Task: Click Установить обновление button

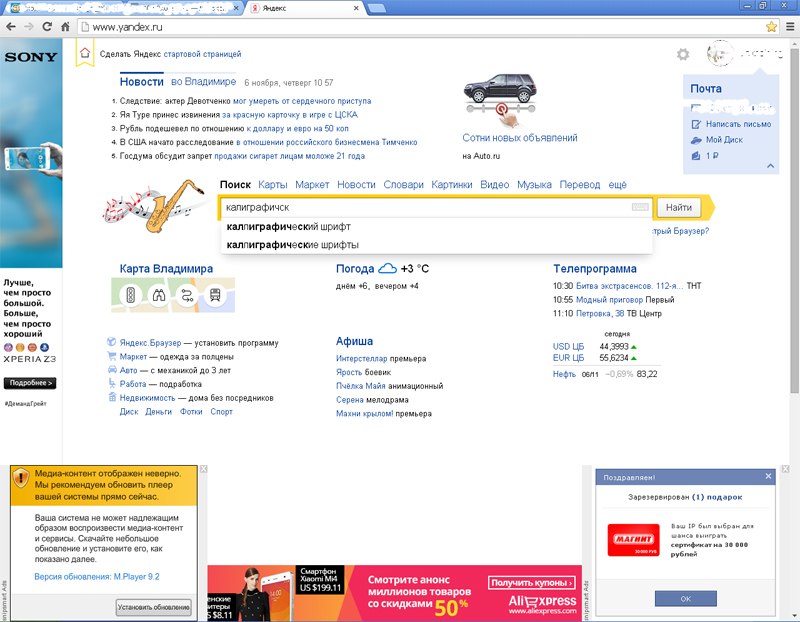Action: [x=154, y=607]
